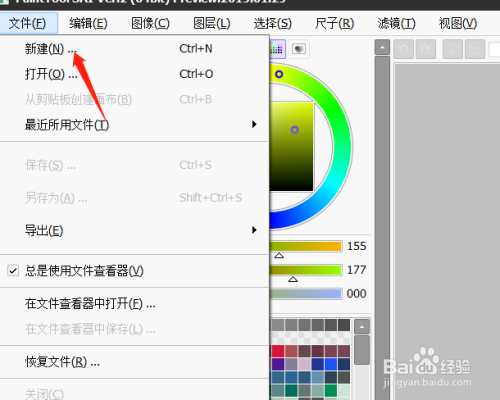Click the invert selection toolbar icon

click(x=475, y=49)
